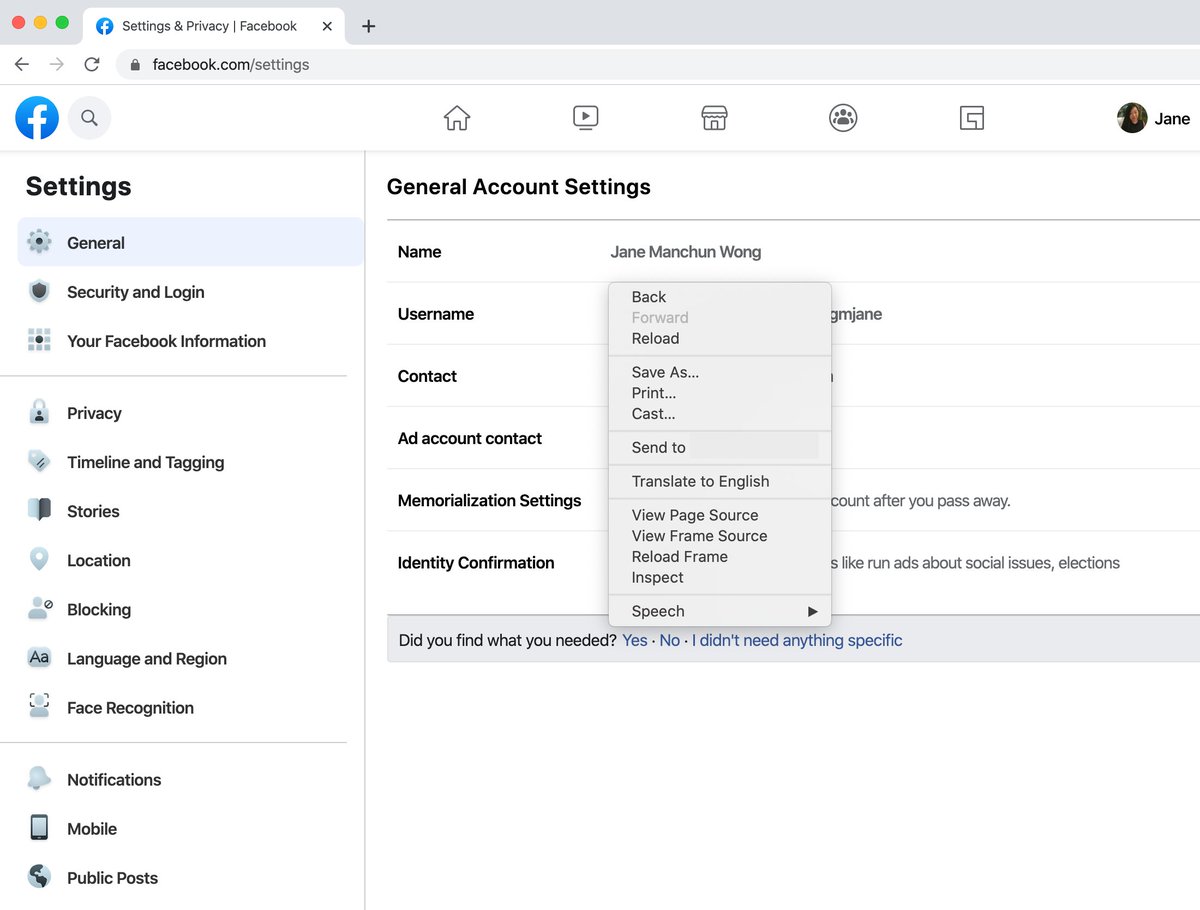Click the Mobile phone icon
Image resolution: width=1200 pixels, height=910 pixels.
coord(39,828)
